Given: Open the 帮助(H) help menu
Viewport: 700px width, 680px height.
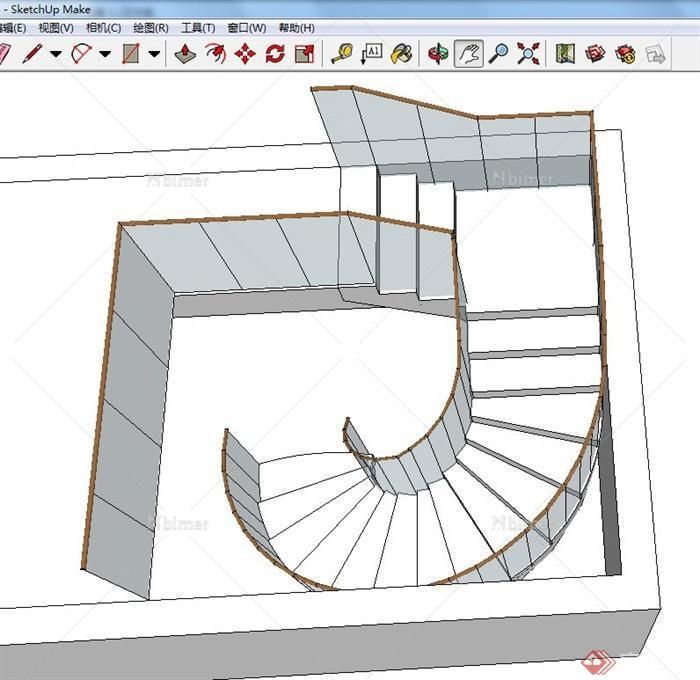Looking at the screenshot, I should click(x=296, y=28).
